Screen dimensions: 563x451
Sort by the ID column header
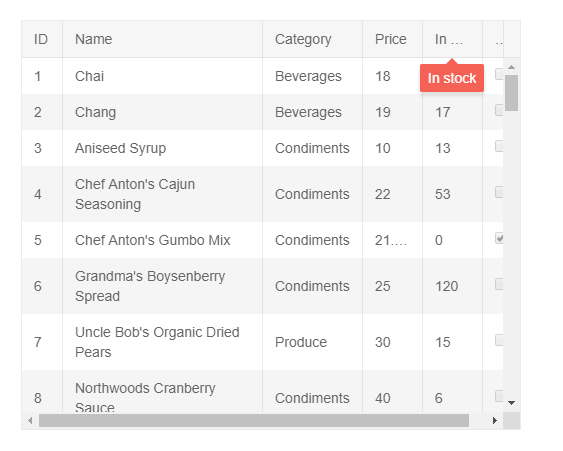click(x=42, y=39)
